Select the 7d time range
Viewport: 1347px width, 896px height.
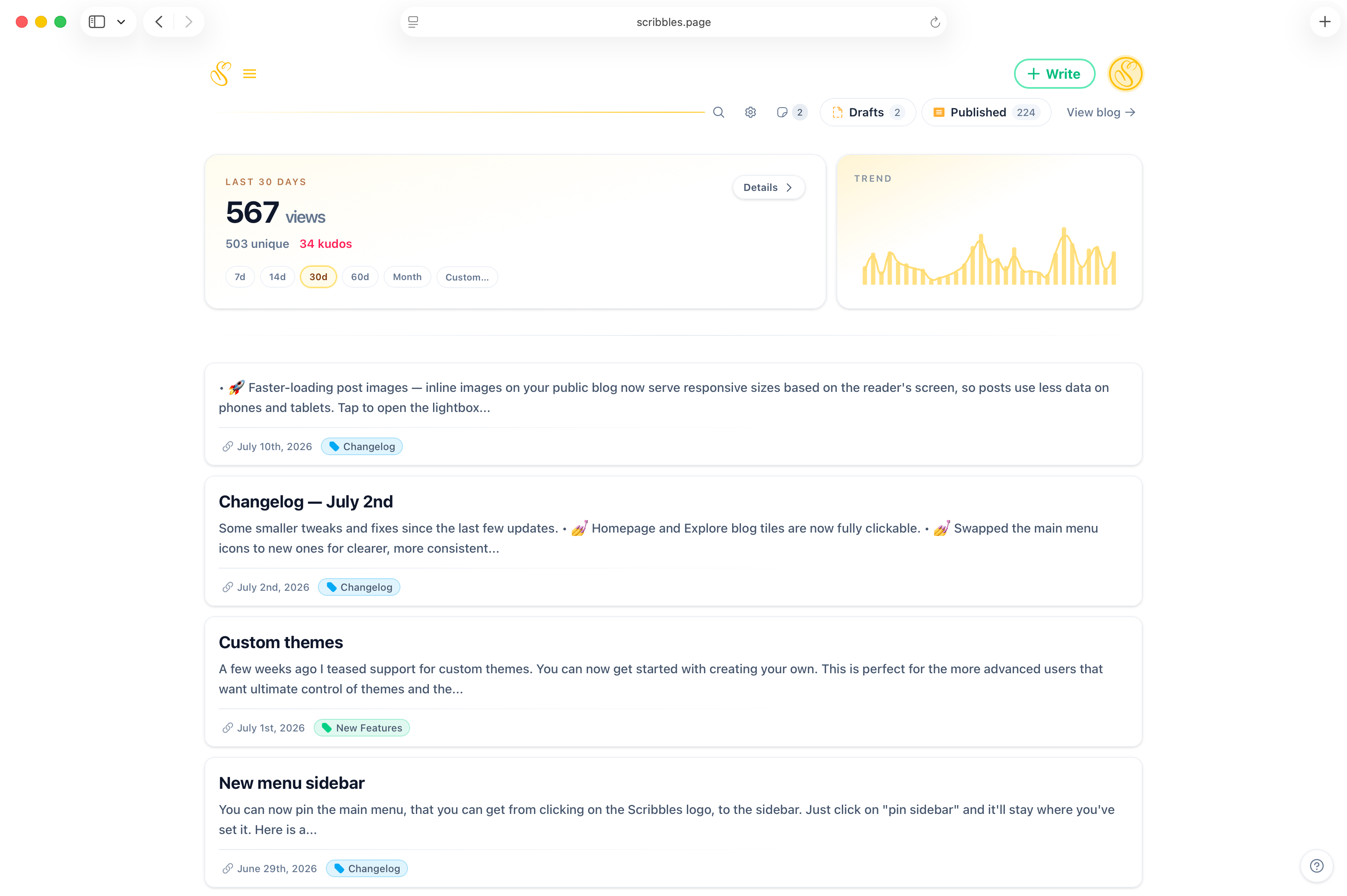[x=240, y=277]
